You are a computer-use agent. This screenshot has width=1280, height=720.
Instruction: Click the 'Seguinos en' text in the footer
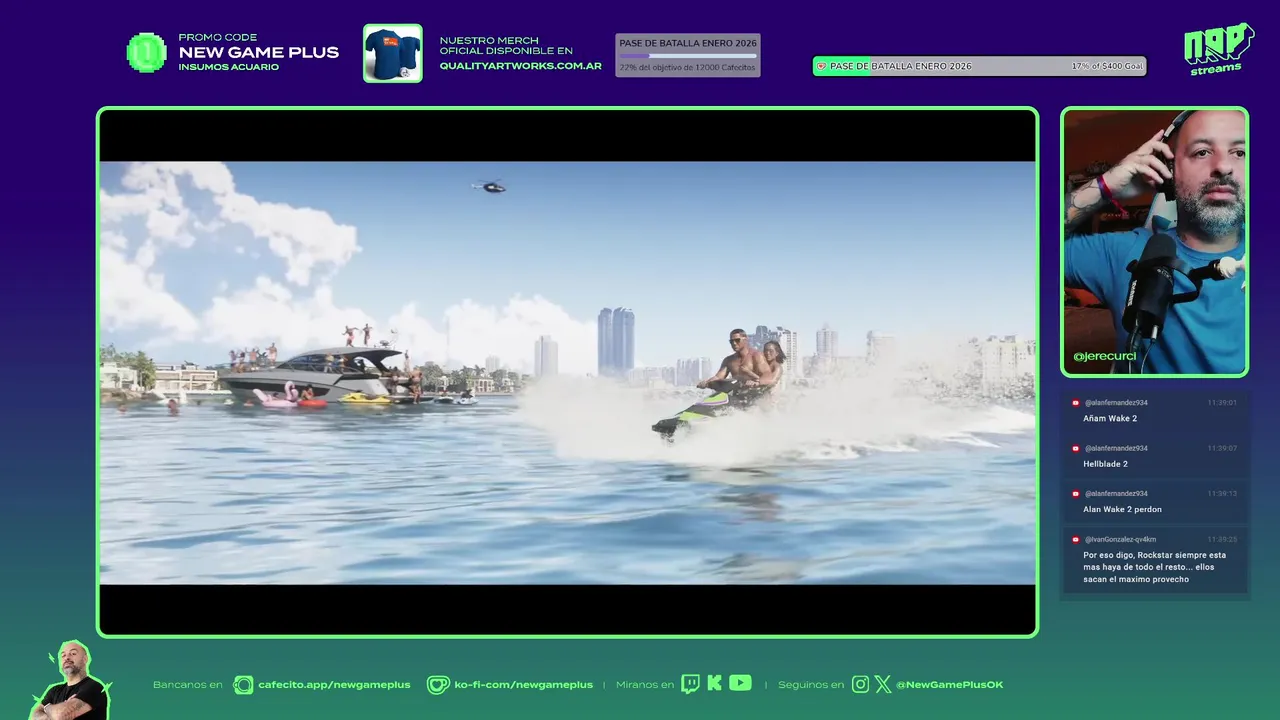811,685
